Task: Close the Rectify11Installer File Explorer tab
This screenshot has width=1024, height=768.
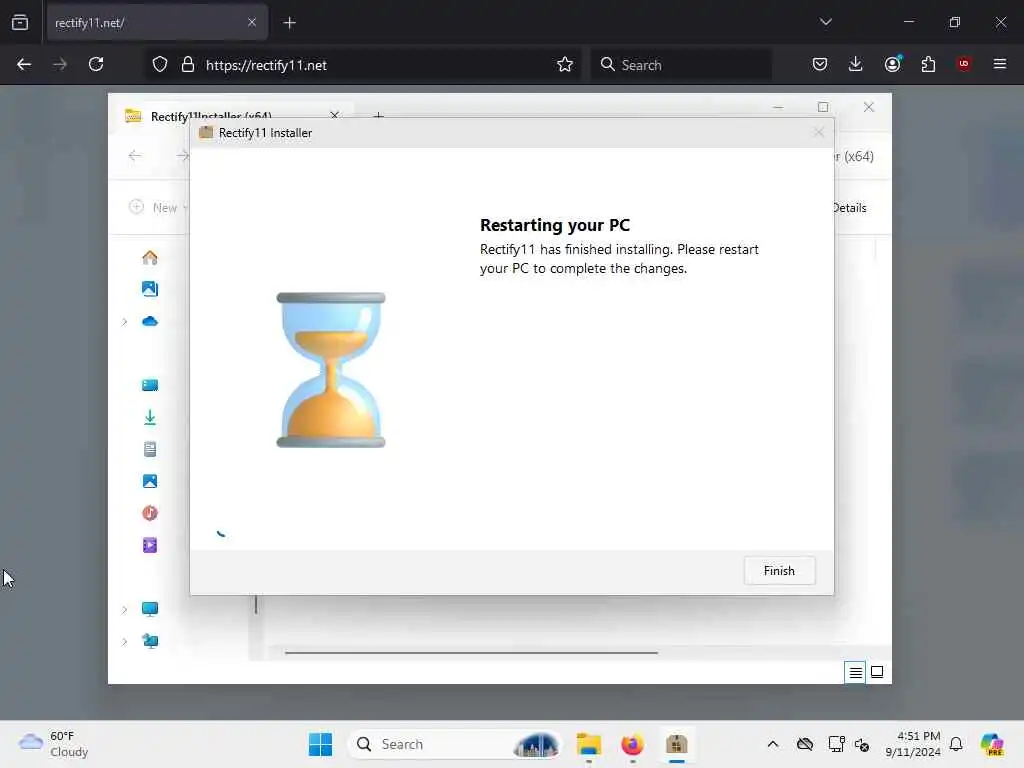Action: point(334,115)
